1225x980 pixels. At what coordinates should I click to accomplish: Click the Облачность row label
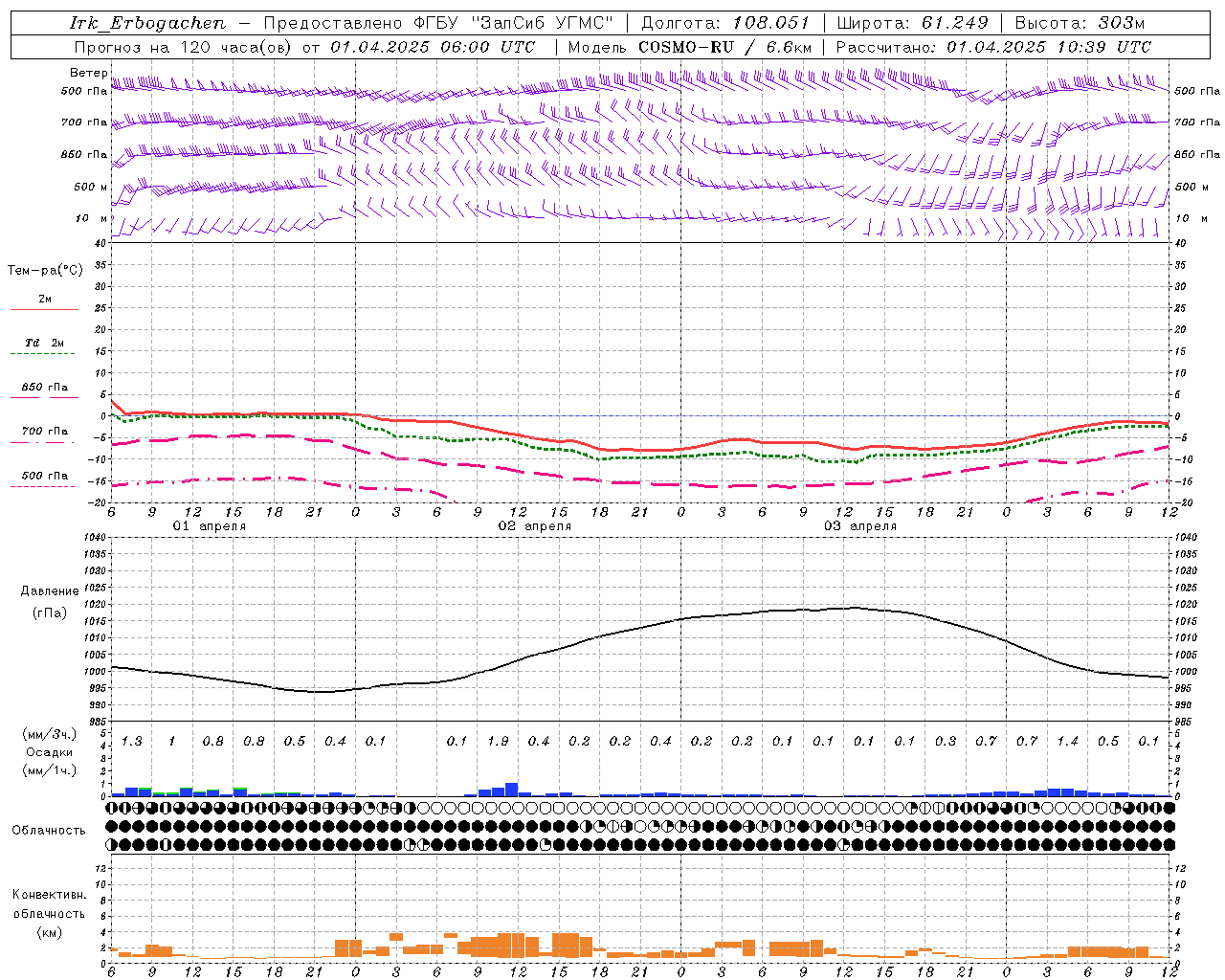click(x=49, y=831)
